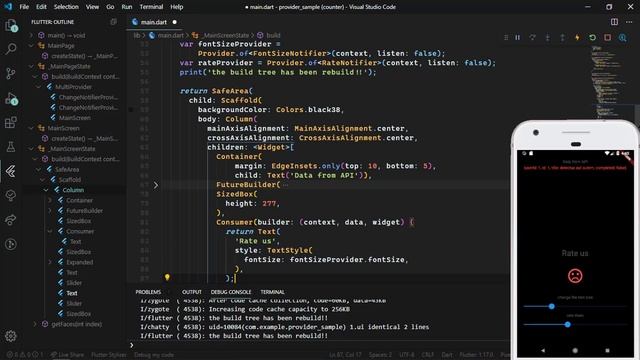Collapse the Column node in outline
The image size is (640, 360).
tap(46, 190)
